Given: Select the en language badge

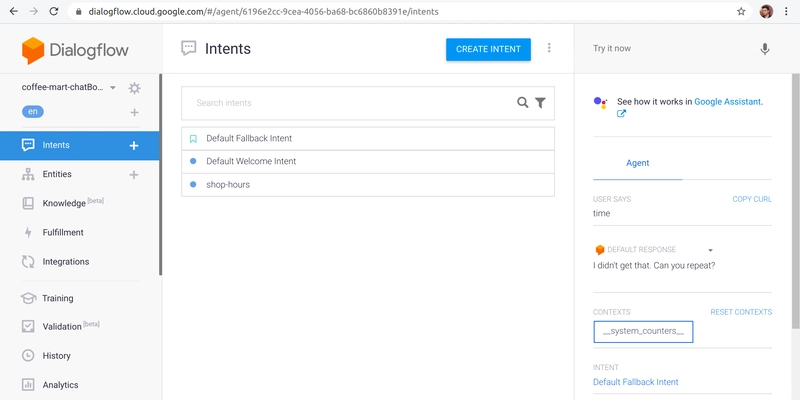Looking at the screenshot, I should pyautogui.click(x=33, y=112).
